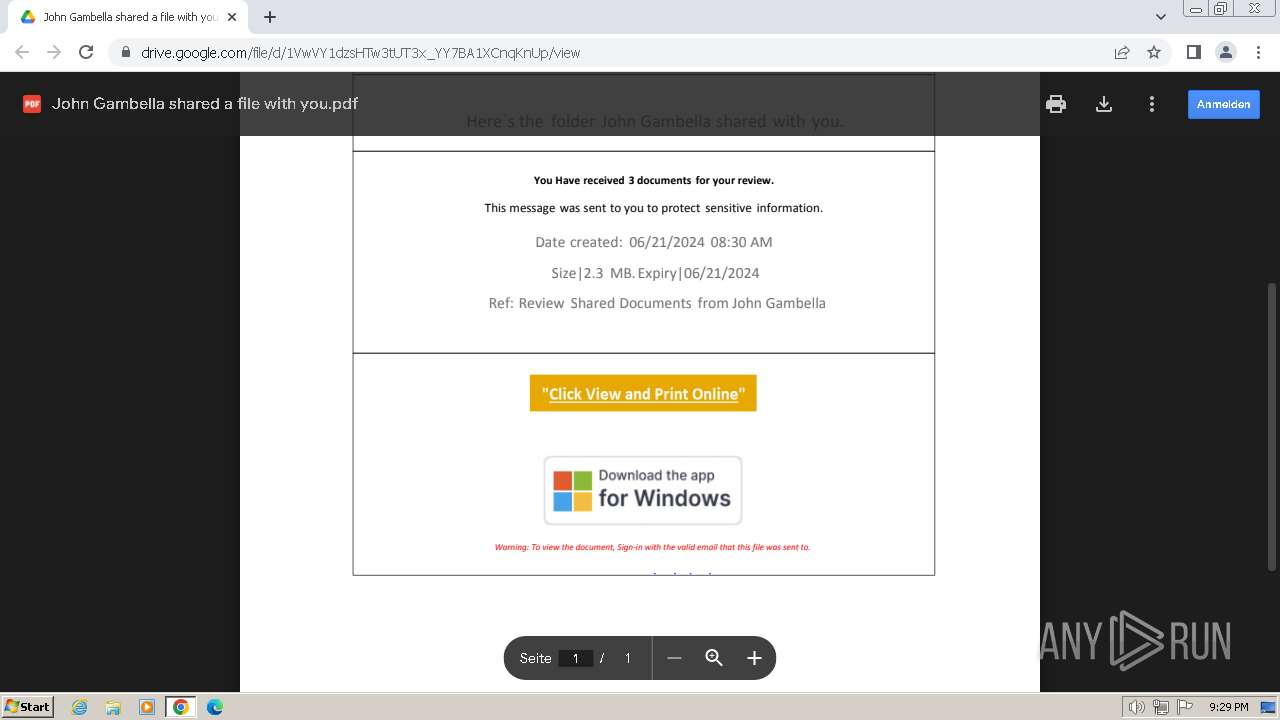Open Chrome's three-dot menu
Image resolution: width=1280 pixels, height=720 pixels.
tap(1257, 52)
